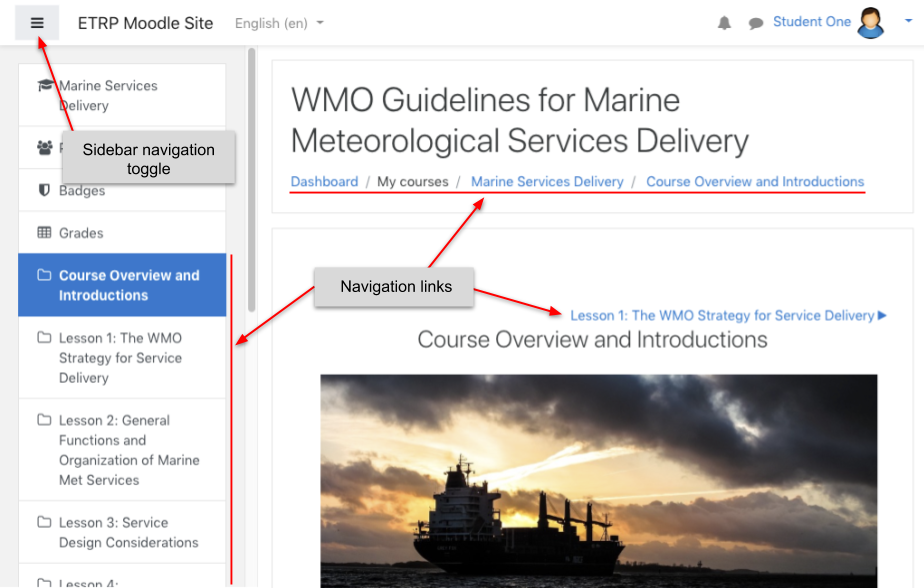The height and width of the screenshot is (588, 924).
Task: Click the Participants group icon
Action: [x=45, y=147]
